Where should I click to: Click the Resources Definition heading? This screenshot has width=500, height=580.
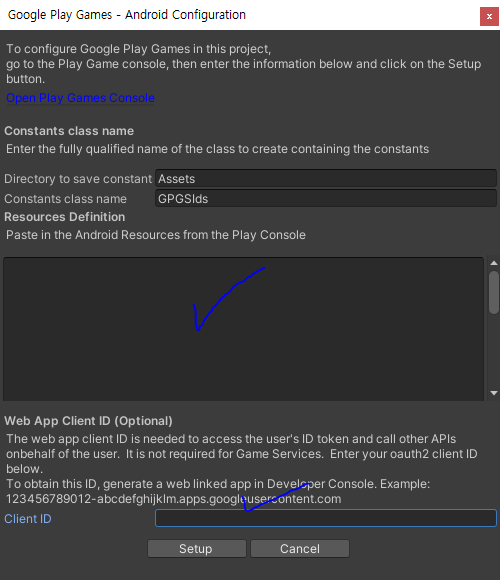[65, 217]
